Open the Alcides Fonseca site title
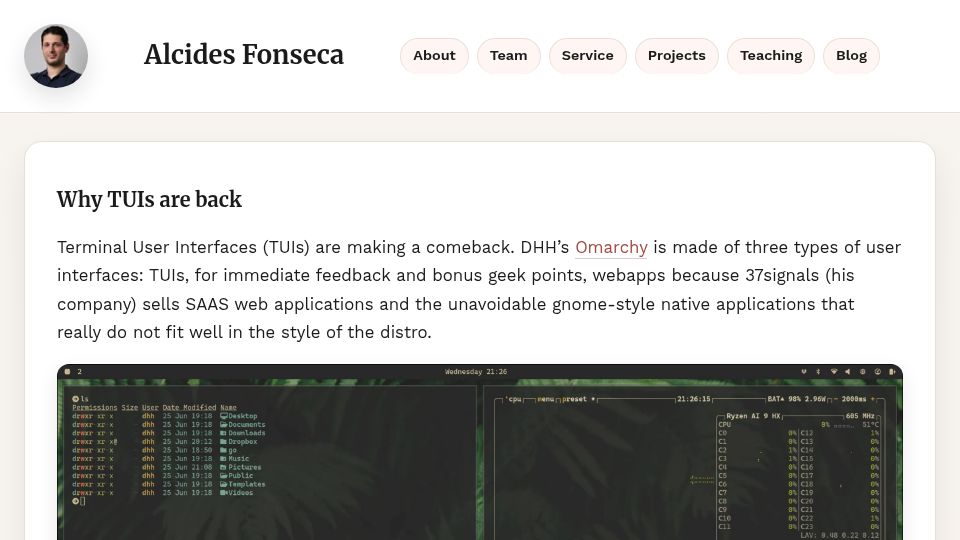 244,55
